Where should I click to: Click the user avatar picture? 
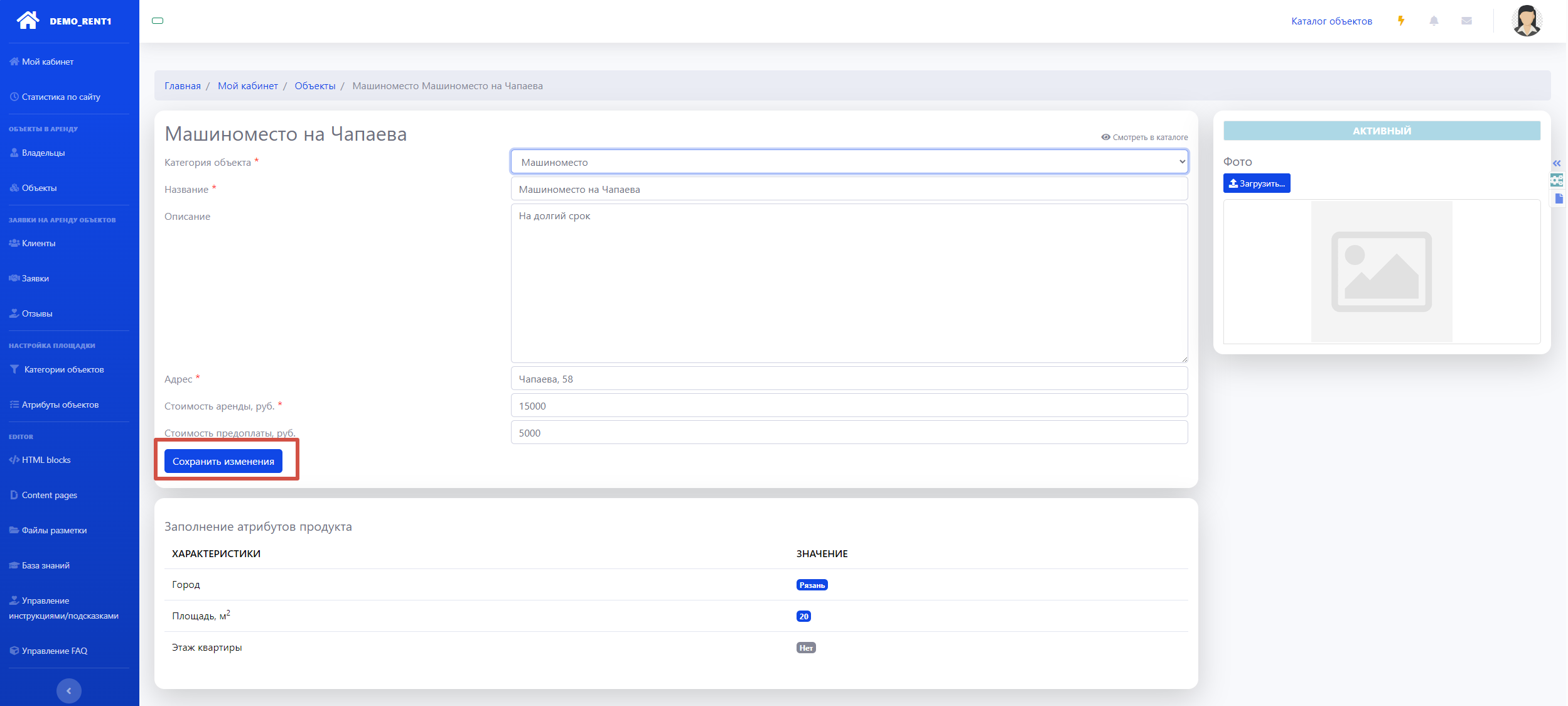point(1527,21)
